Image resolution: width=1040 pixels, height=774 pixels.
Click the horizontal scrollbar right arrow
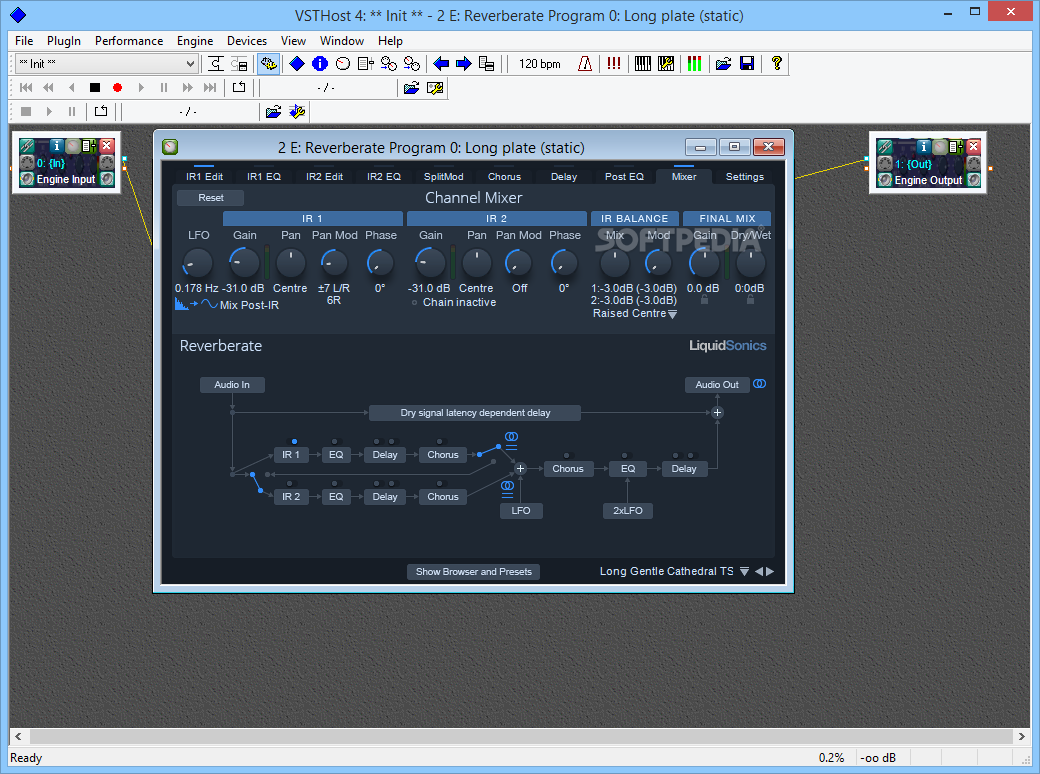point(1021,736)
